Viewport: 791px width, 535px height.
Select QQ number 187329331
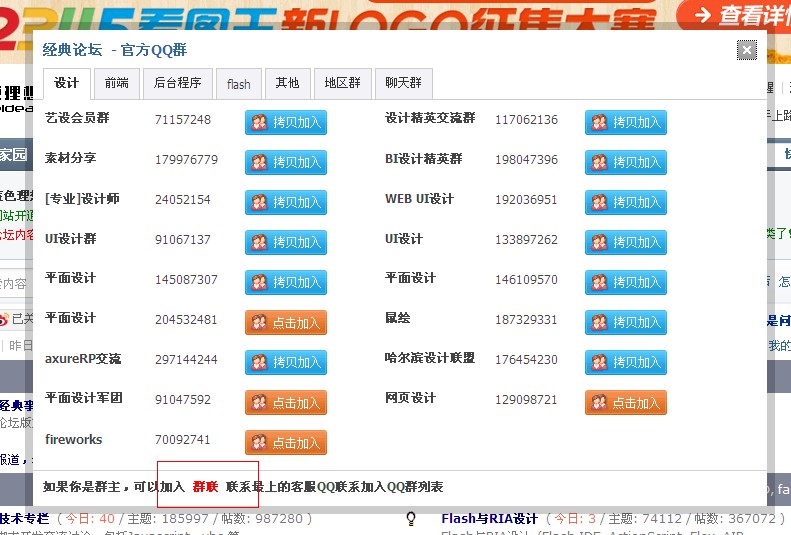point(526,320)
